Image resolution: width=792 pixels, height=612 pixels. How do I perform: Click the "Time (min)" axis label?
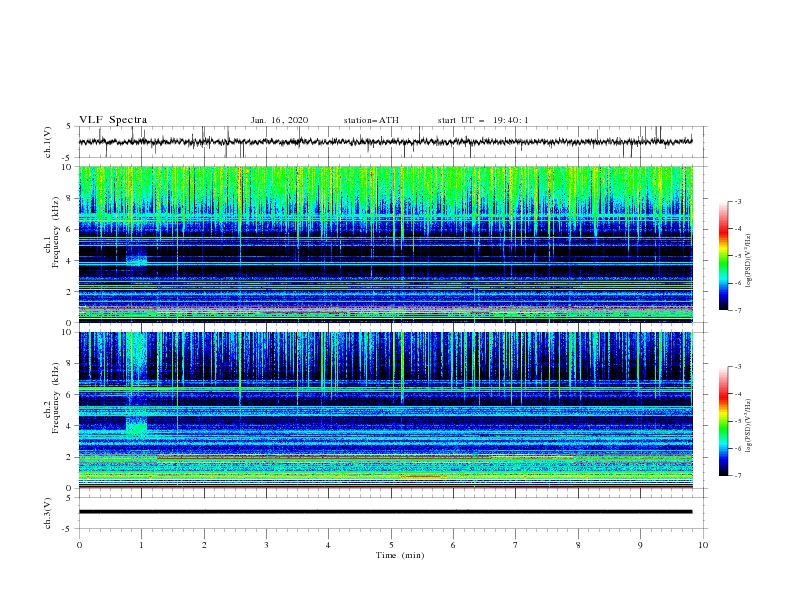(x=400, y=555)
